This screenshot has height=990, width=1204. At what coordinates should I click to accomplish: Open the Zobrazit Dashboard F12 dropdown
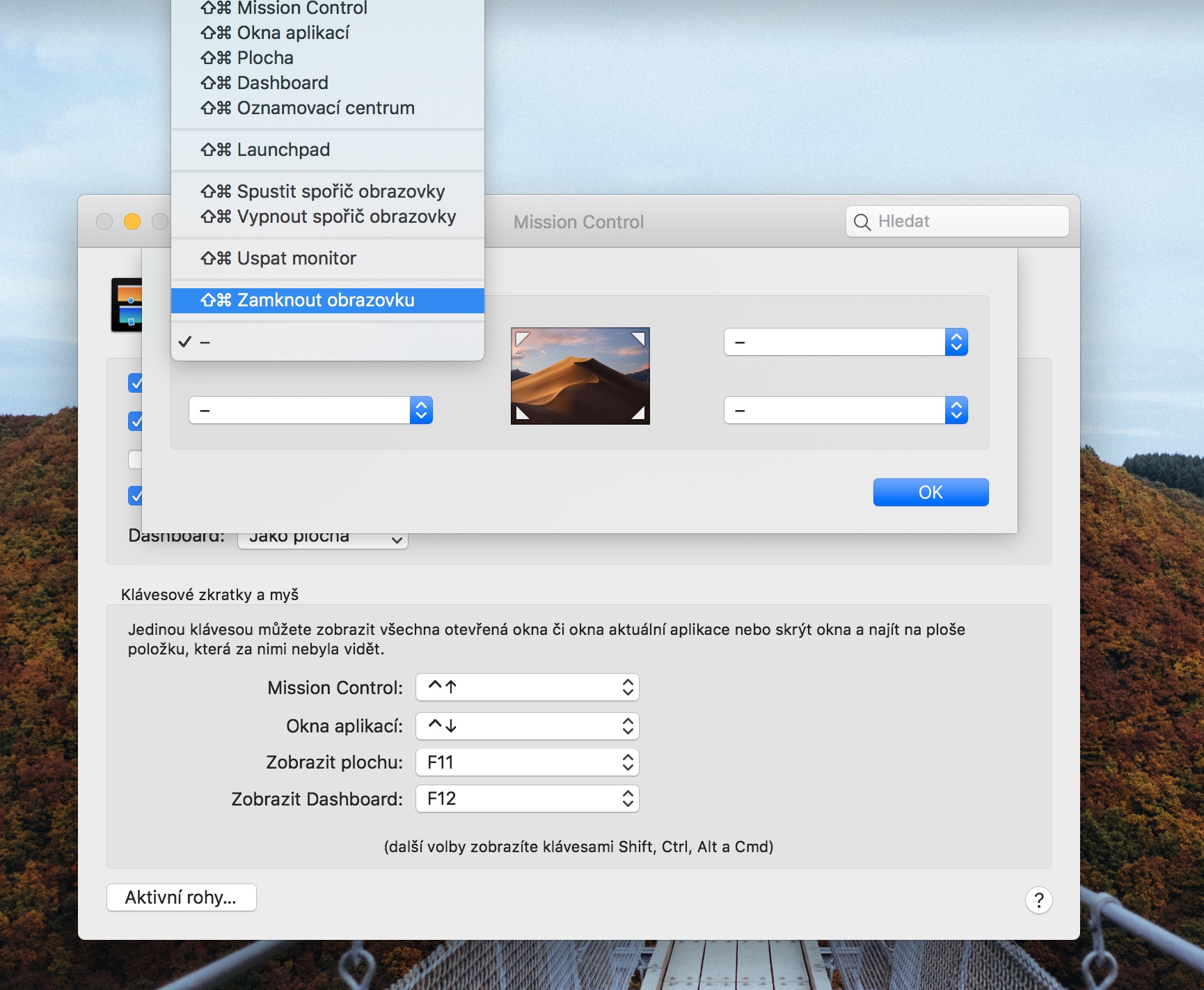pos(527,799)
